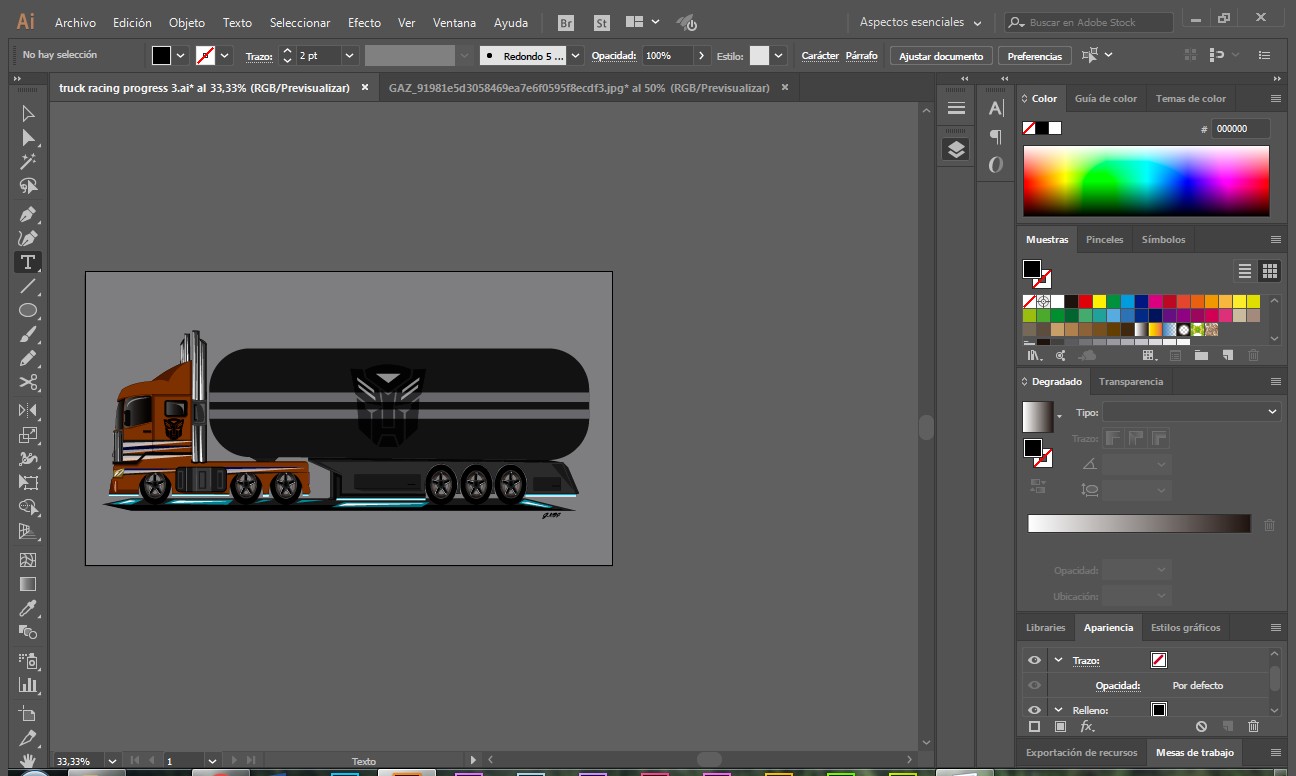This screenshot has height=776, width=1296.
Task: Select the Blend tool
Action: pyautogui.click(x=28, y=632)
